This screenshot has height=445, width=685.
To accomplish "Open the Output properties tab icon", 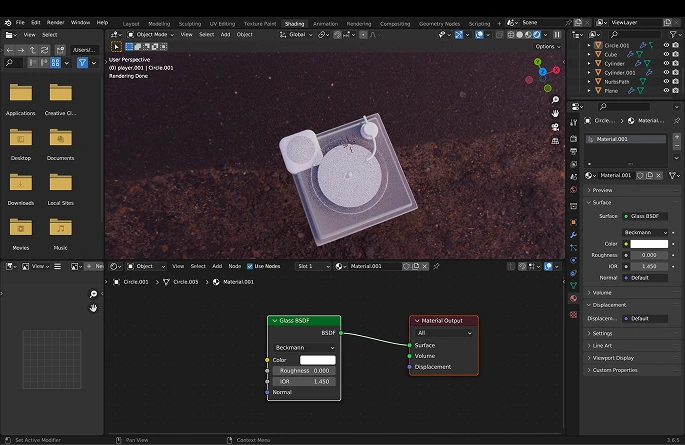I will (x=574, y=152).
